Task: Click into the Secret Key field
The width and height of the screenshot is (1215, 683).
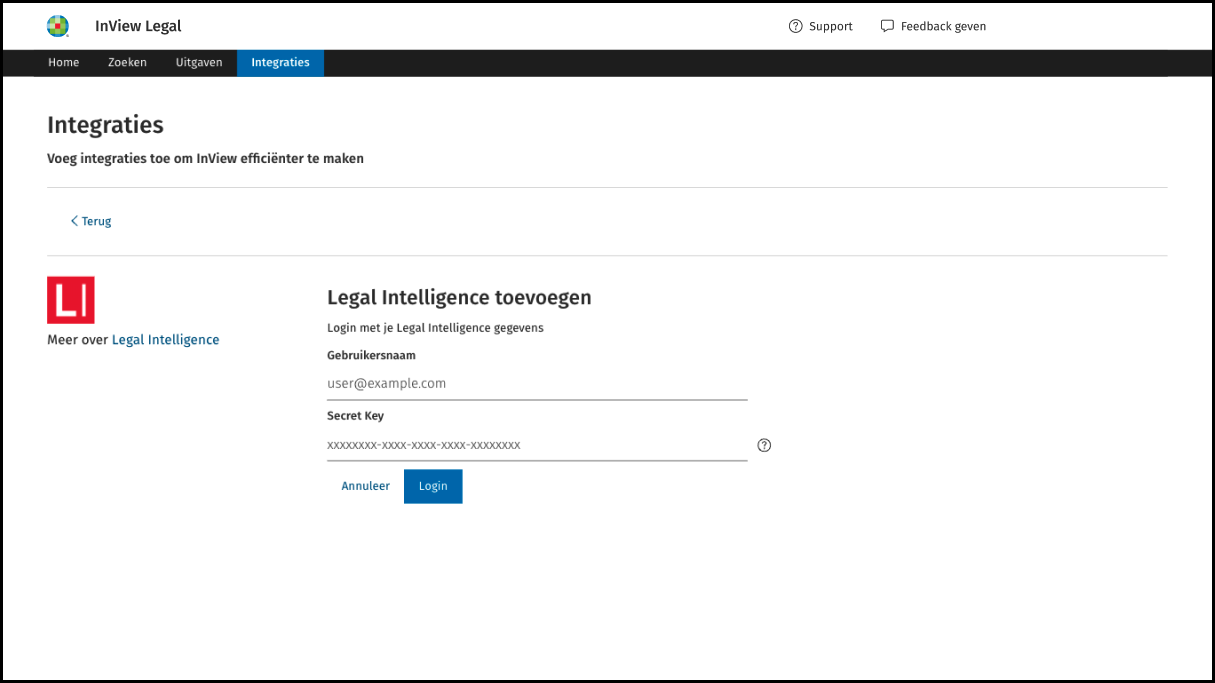Action: click(537, 445)
